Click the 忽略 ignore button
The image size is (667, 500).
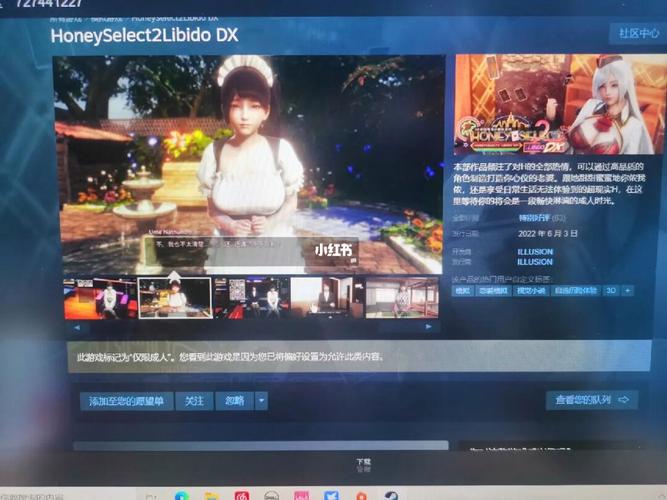235,401
